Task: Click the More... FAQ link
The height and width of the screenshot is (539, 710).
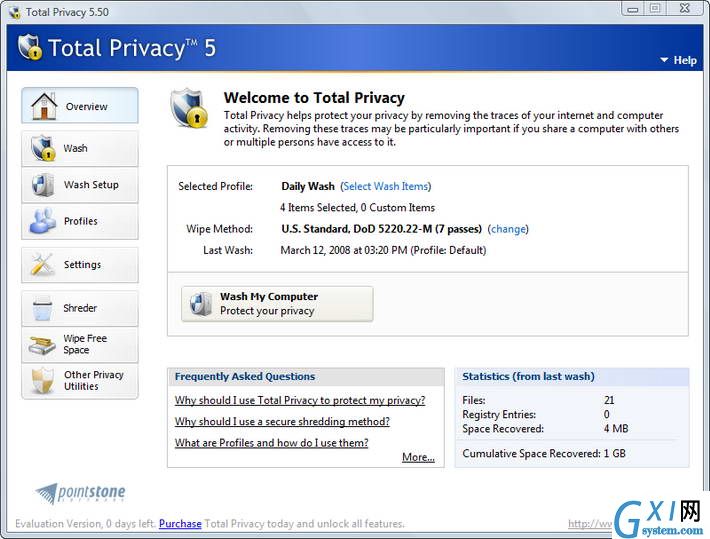Action: pos(418,457)
